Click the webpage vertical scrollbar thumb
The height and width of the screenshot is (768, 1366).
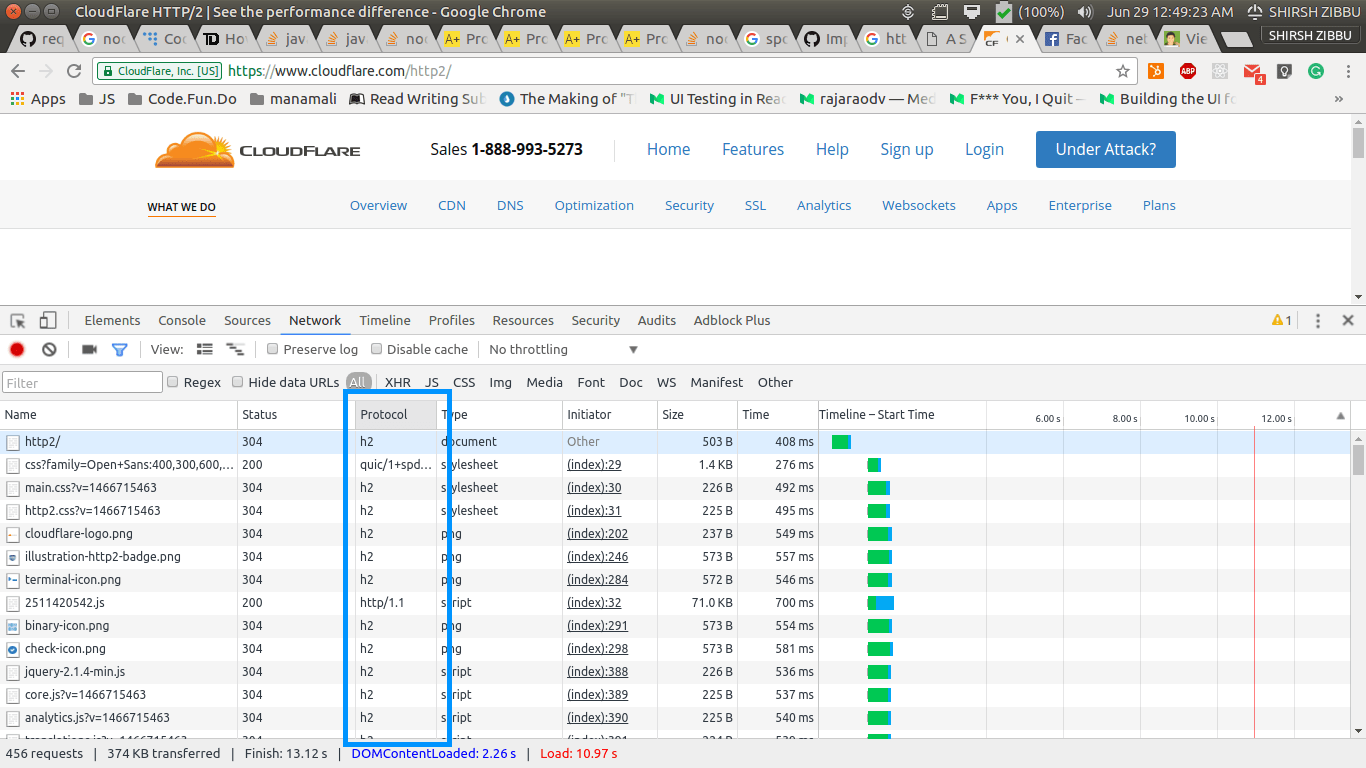[1358, 141]
